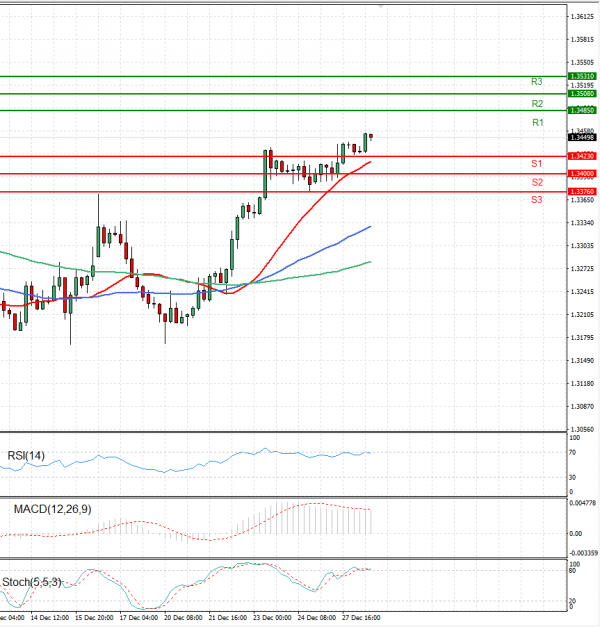This screenshot has width=600, height=627.
Task: Click the RSI(14) indicator label
Action: pyautogui.click(x=26, y=455)
